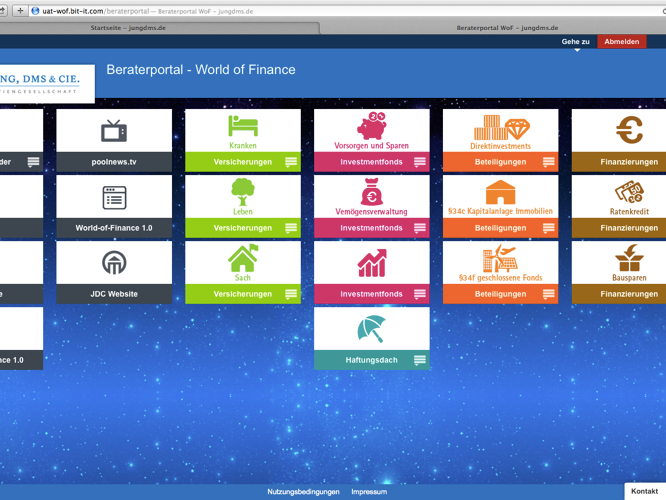The width and height of the screenshot is (666, 500).
Task: Expand list icon beside Kranken Versicherungen
Action: [291, 162]
